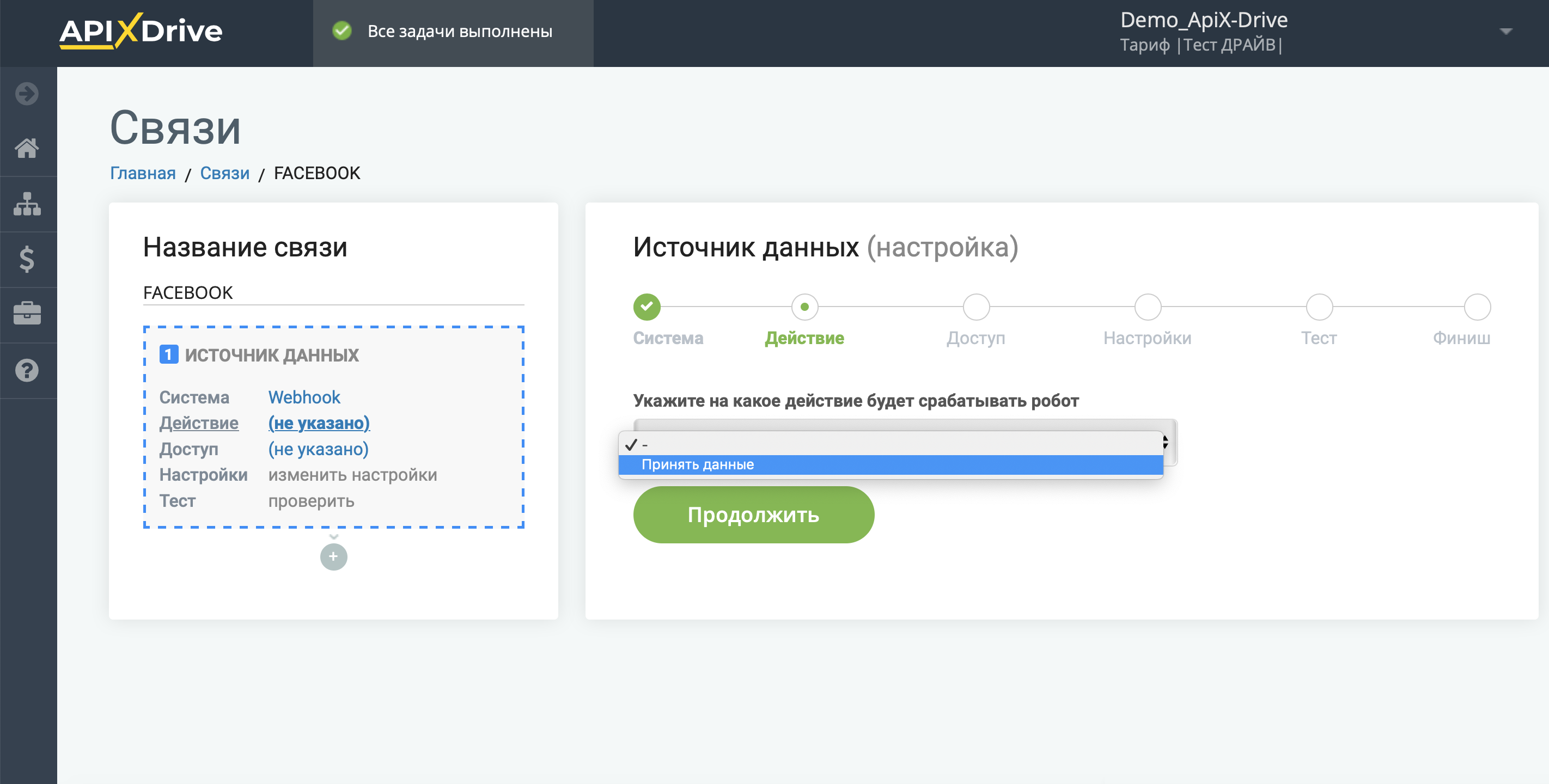The image size is (1549, 784).
Task: Click 'Связи' breadcrumb navigation link
Action: [224, 174]
